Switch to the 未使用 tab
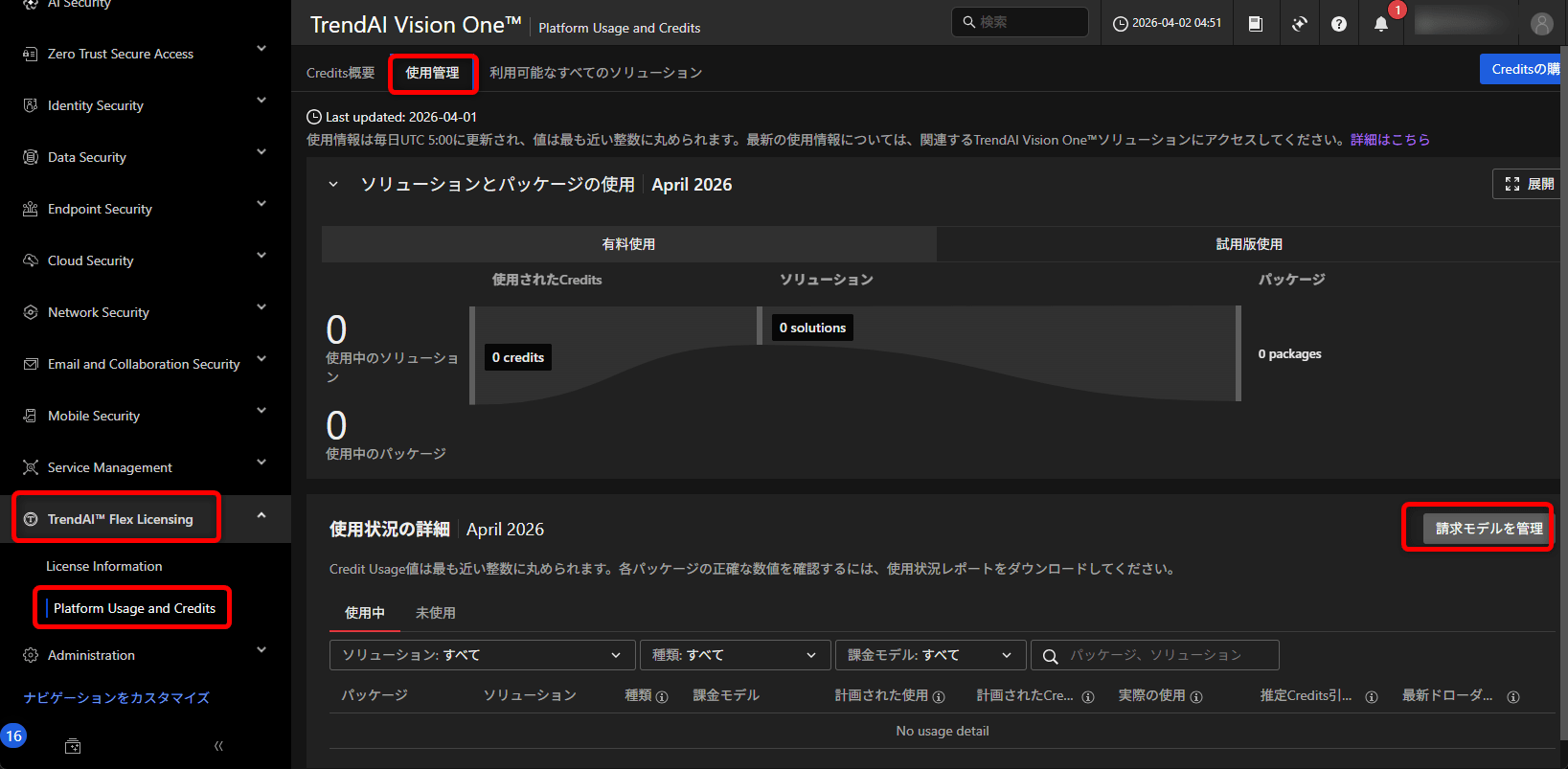The height and width of the screenshot is (769, 1568). click(436, 613)
